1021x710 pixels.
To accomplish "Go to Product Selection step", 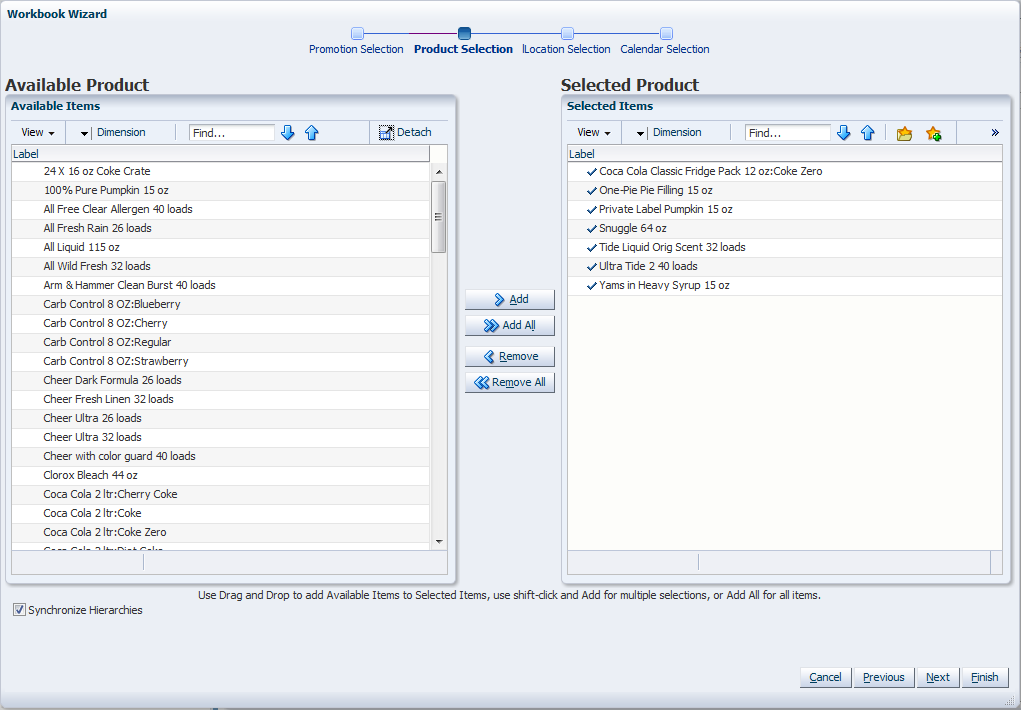I will click(464, 41).
